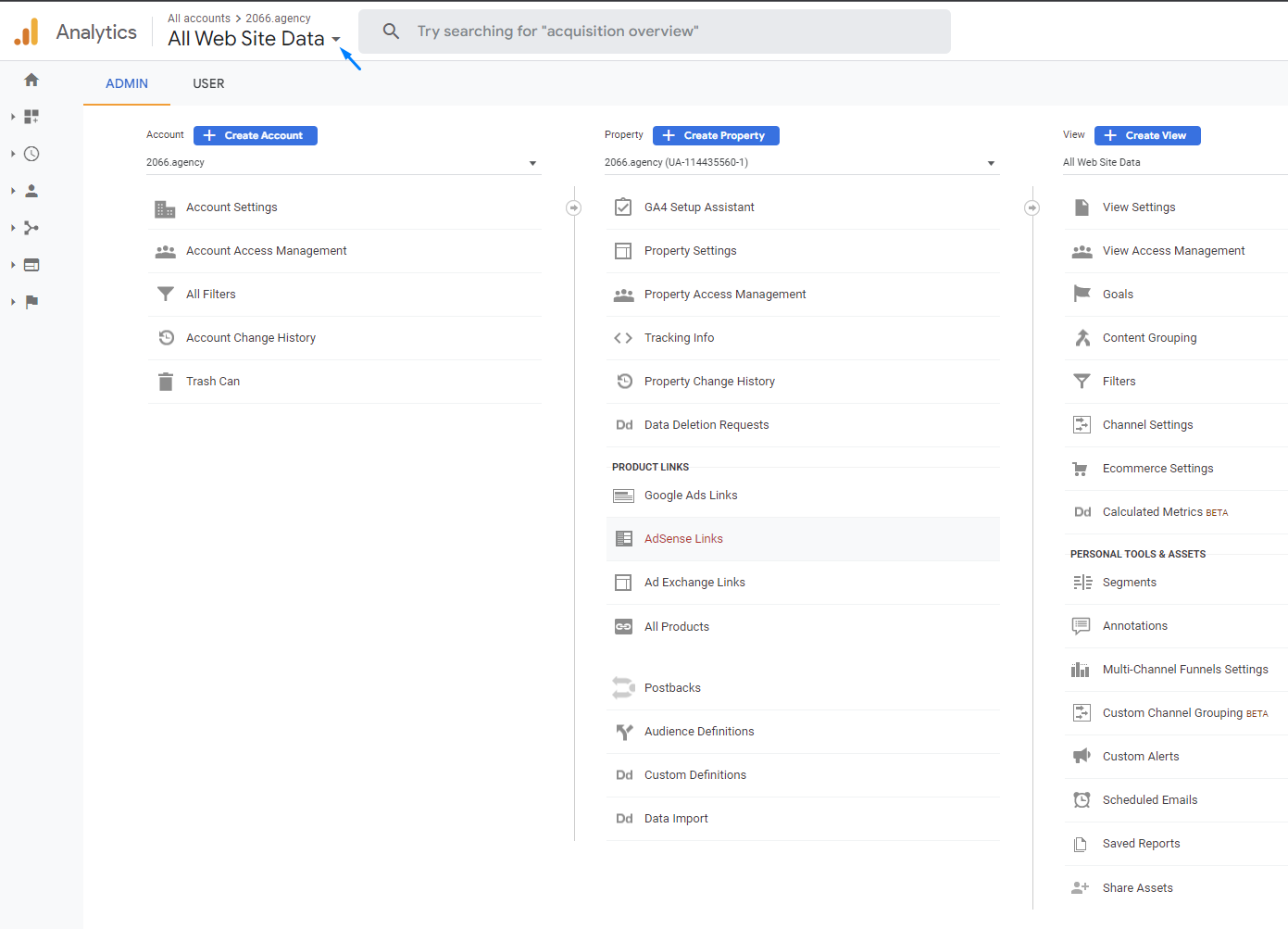Open AdSense Links menu item

[803, 539]
